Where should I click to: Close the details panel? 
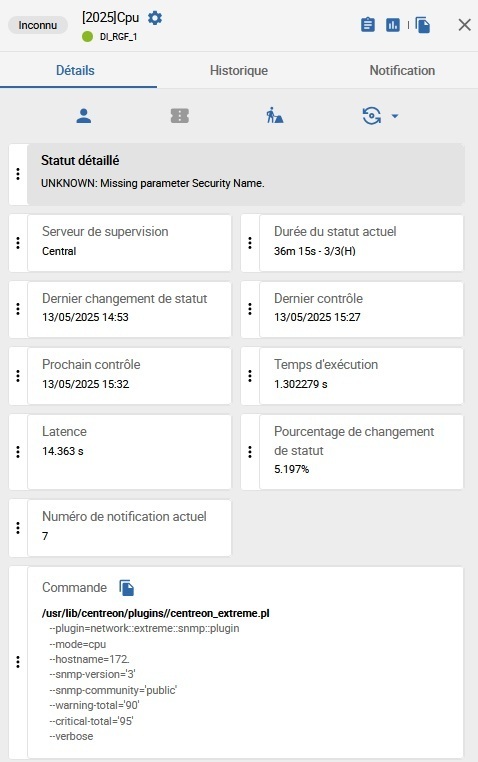(464, 25)
